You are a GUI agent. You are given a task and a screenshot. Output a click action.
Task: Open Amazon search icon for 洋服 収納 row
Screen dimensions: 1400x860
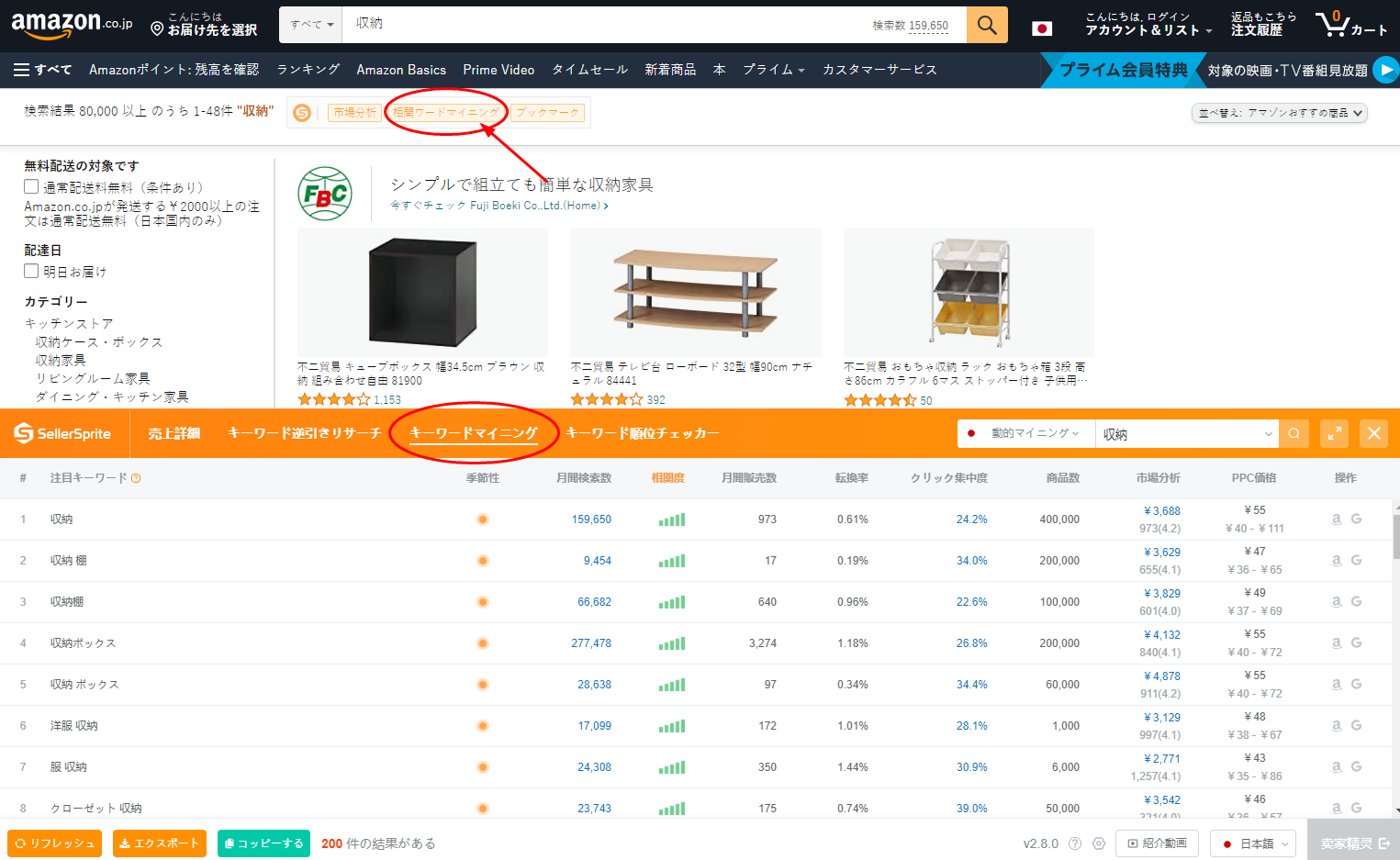(x=1337, y=725)
